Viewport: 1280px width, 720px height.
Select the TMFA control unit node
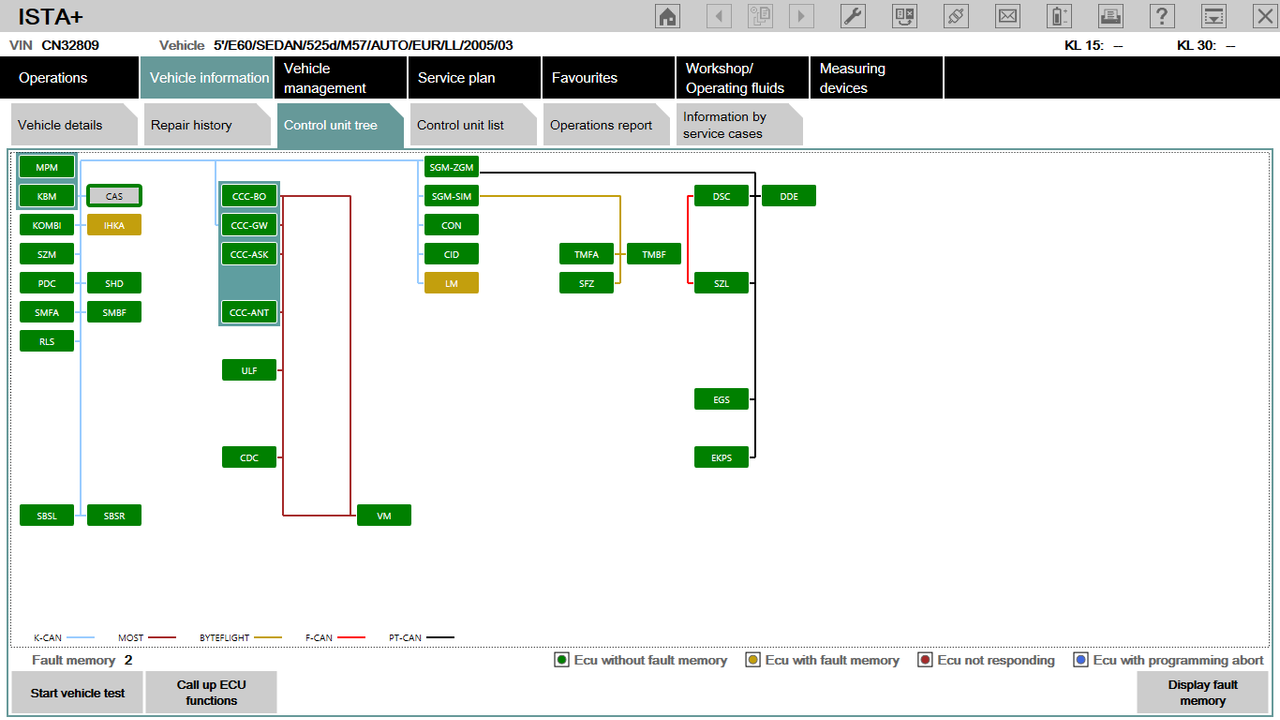(586, 254)
